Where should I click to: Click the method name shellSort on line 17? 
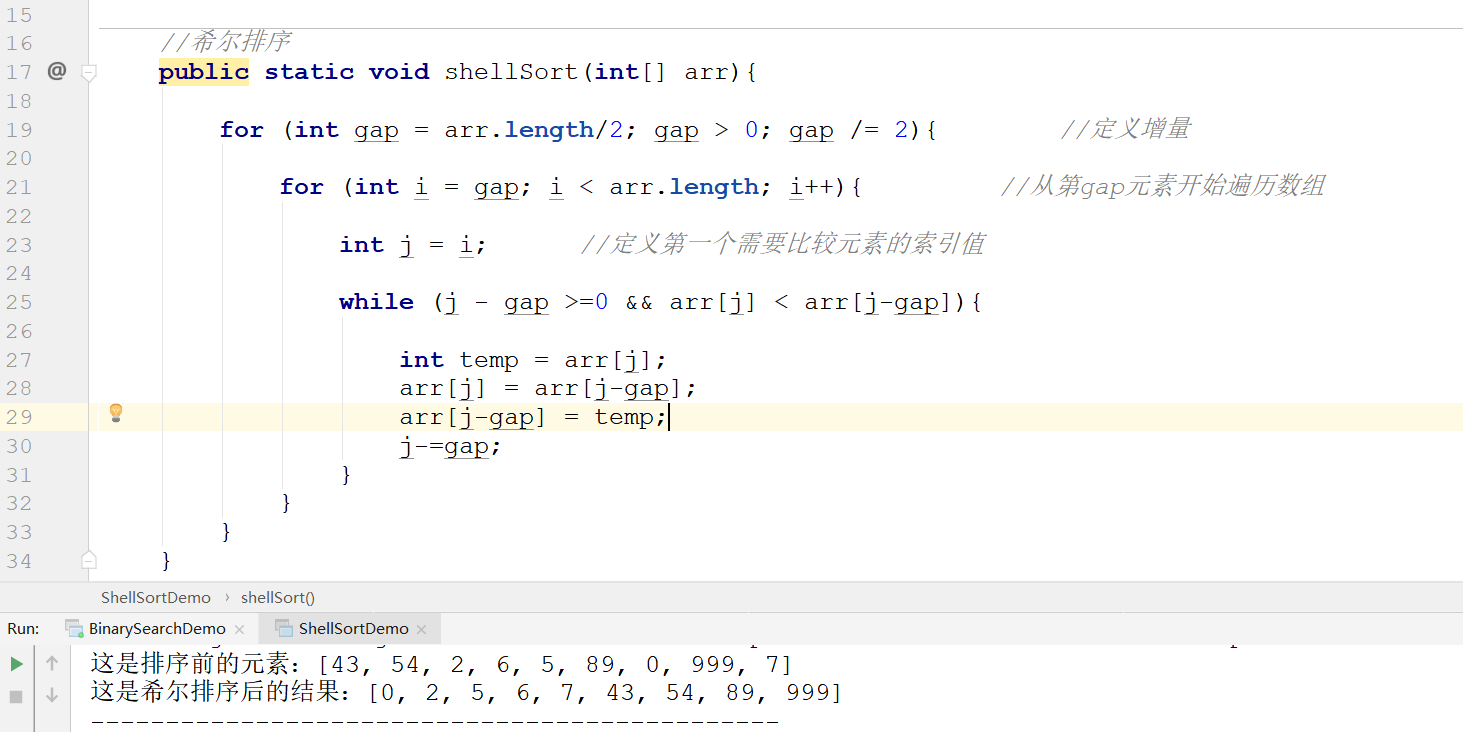(x=512, y=72)
